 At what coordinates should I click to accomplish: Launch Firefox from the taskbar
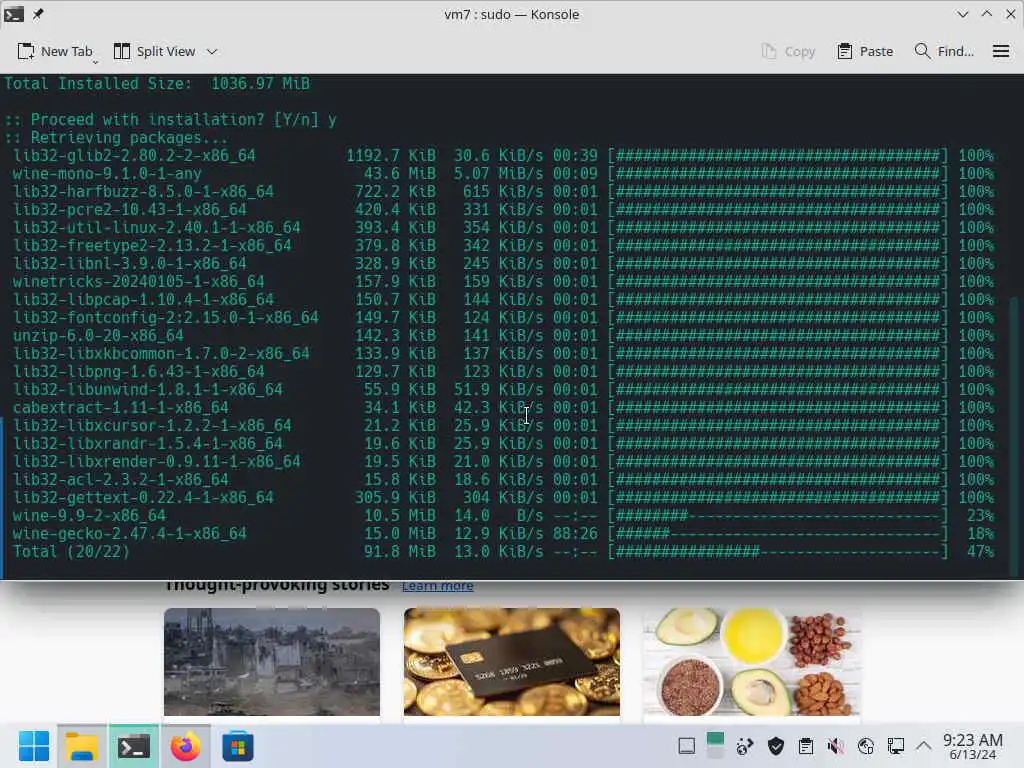click(x=185, y=746)
